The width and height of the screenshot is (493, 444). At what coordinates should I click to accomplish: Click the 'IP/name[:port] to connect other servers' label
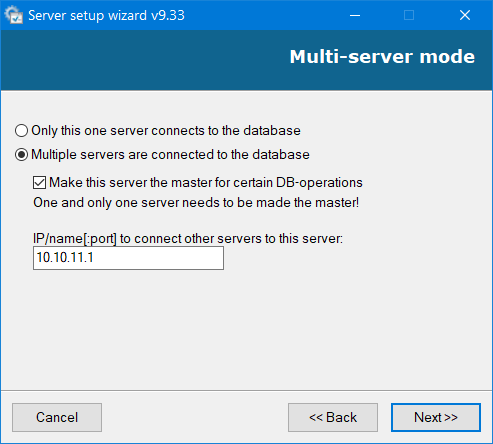(x=188, y=239)
